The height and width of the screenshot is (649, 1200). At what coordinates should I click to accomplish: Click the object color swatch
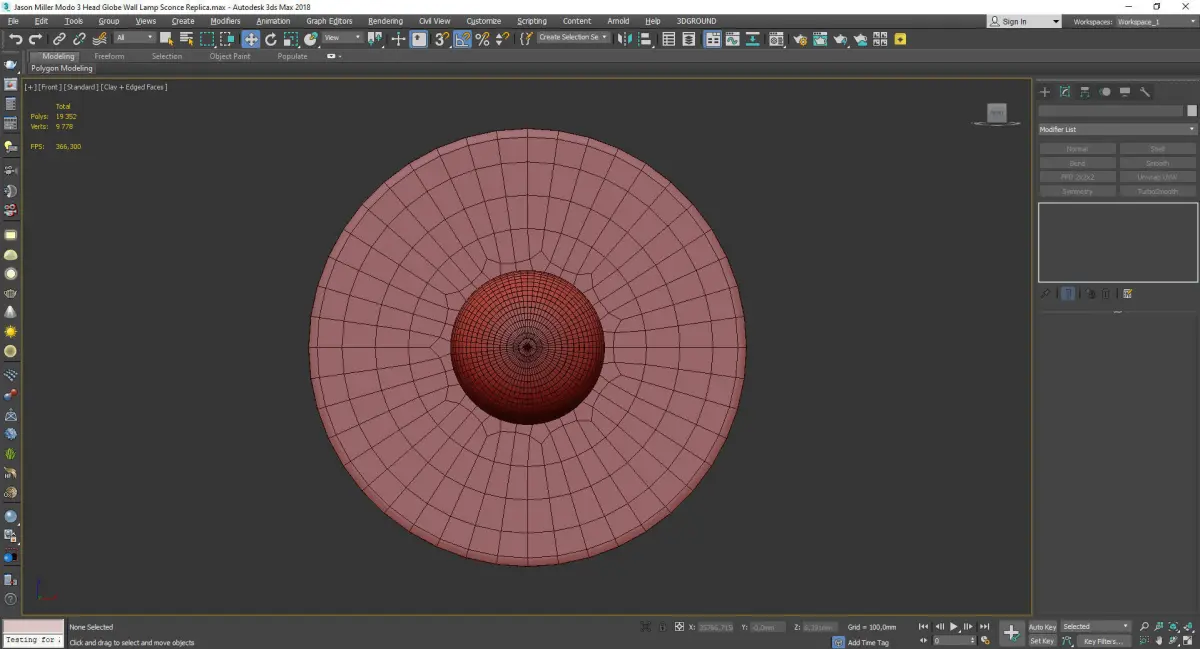point(1192,111)
